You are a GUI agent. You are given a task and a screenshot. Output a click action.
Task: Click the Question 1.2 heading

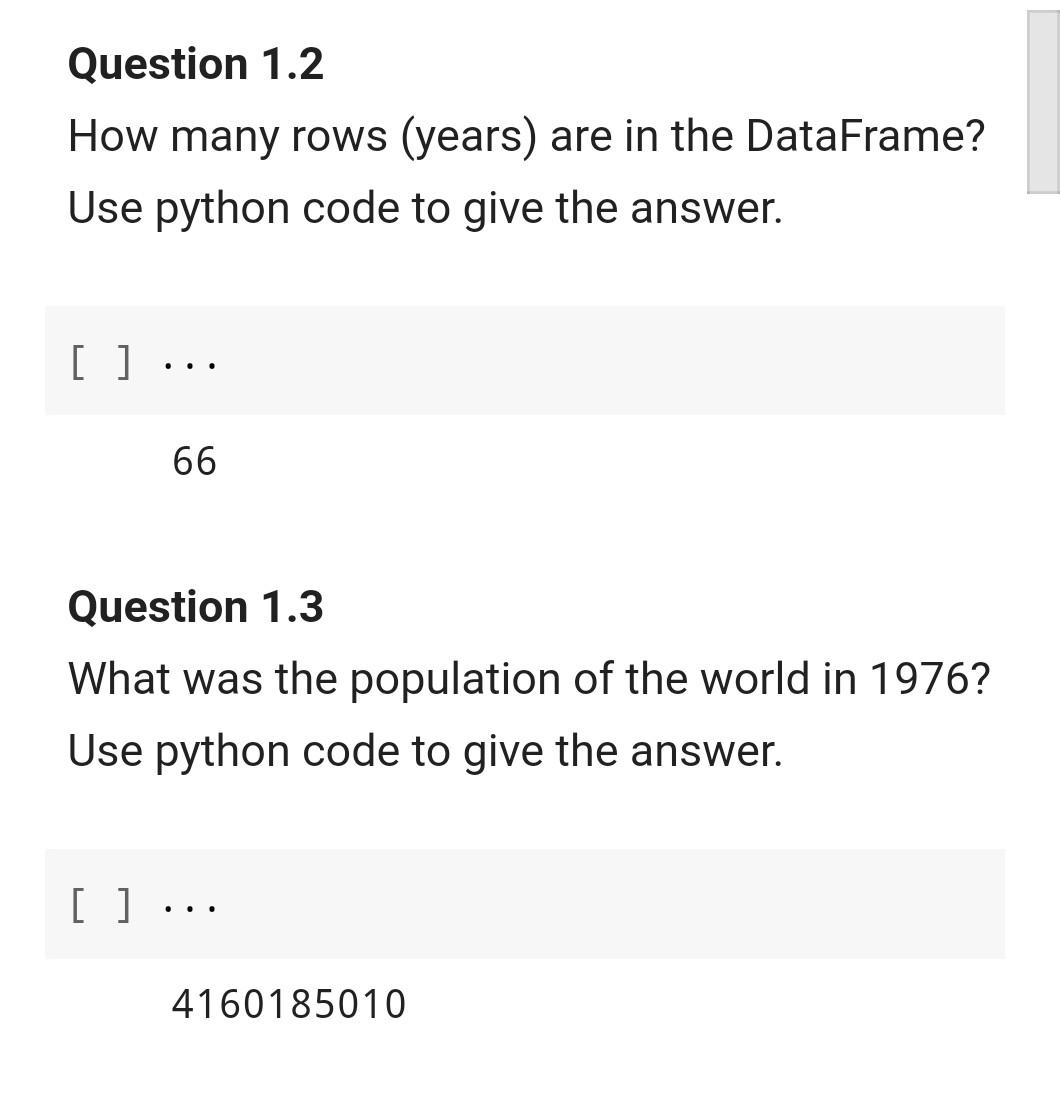tap(196, 63)
